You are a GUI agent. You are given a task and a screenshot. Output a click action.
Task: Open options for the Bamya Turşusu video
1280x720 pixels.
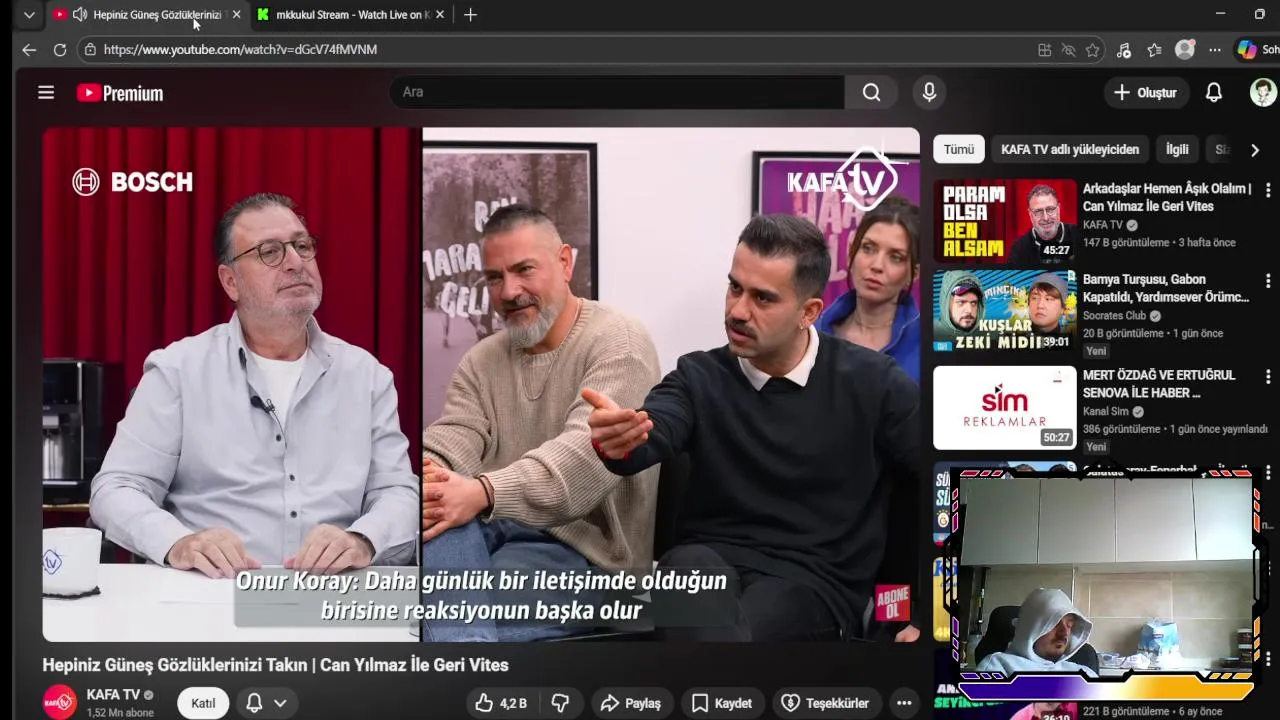1268,281
